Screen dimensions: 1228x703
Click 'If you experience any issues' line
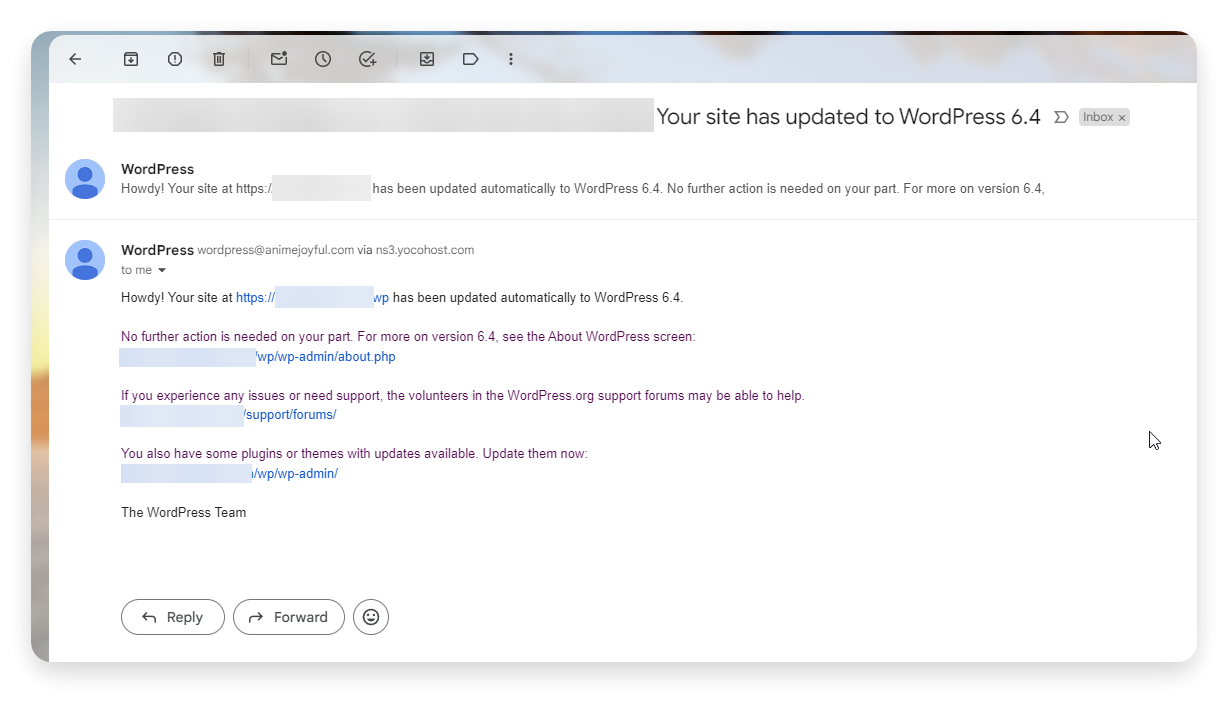point(462,395)
